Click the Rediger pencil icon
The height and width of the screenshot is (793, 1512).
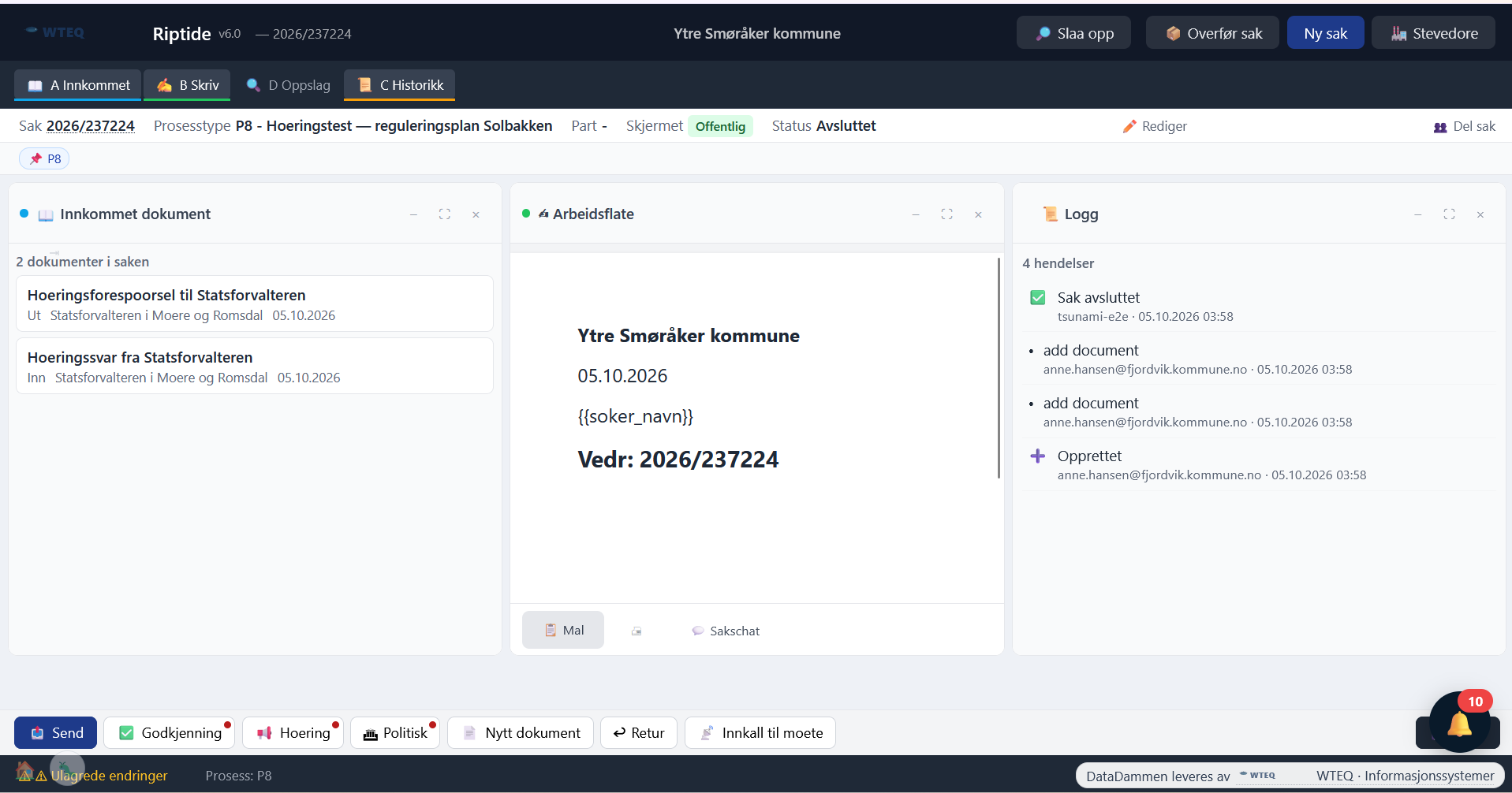pyautogui.click(x=1129, y=126)
